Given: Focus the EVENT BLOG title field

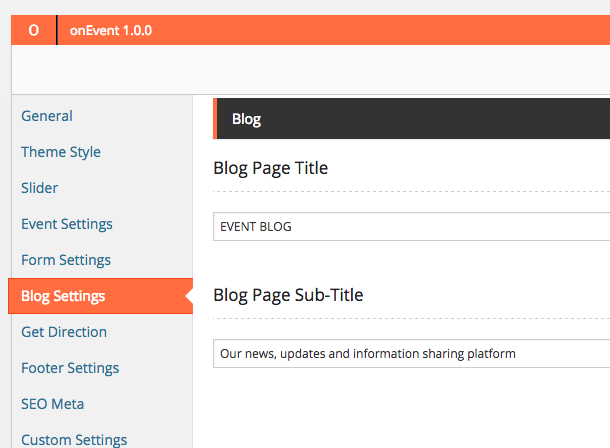Looking at the screenshot, I should (x=412, y=227).
